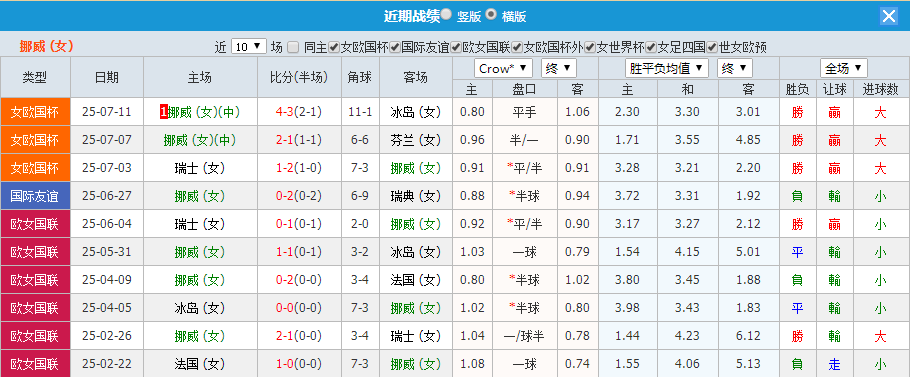
Task: Uncheck the 女欧国杯 filter checkbox
Action: tap(334, 47)
